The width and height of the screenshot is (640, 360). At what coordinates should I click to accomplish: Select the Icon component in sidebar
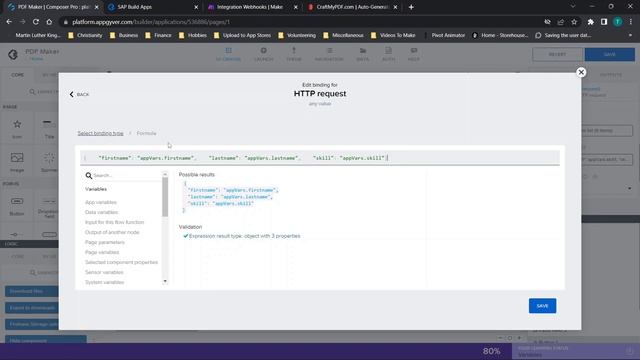[x=17, y=129]
